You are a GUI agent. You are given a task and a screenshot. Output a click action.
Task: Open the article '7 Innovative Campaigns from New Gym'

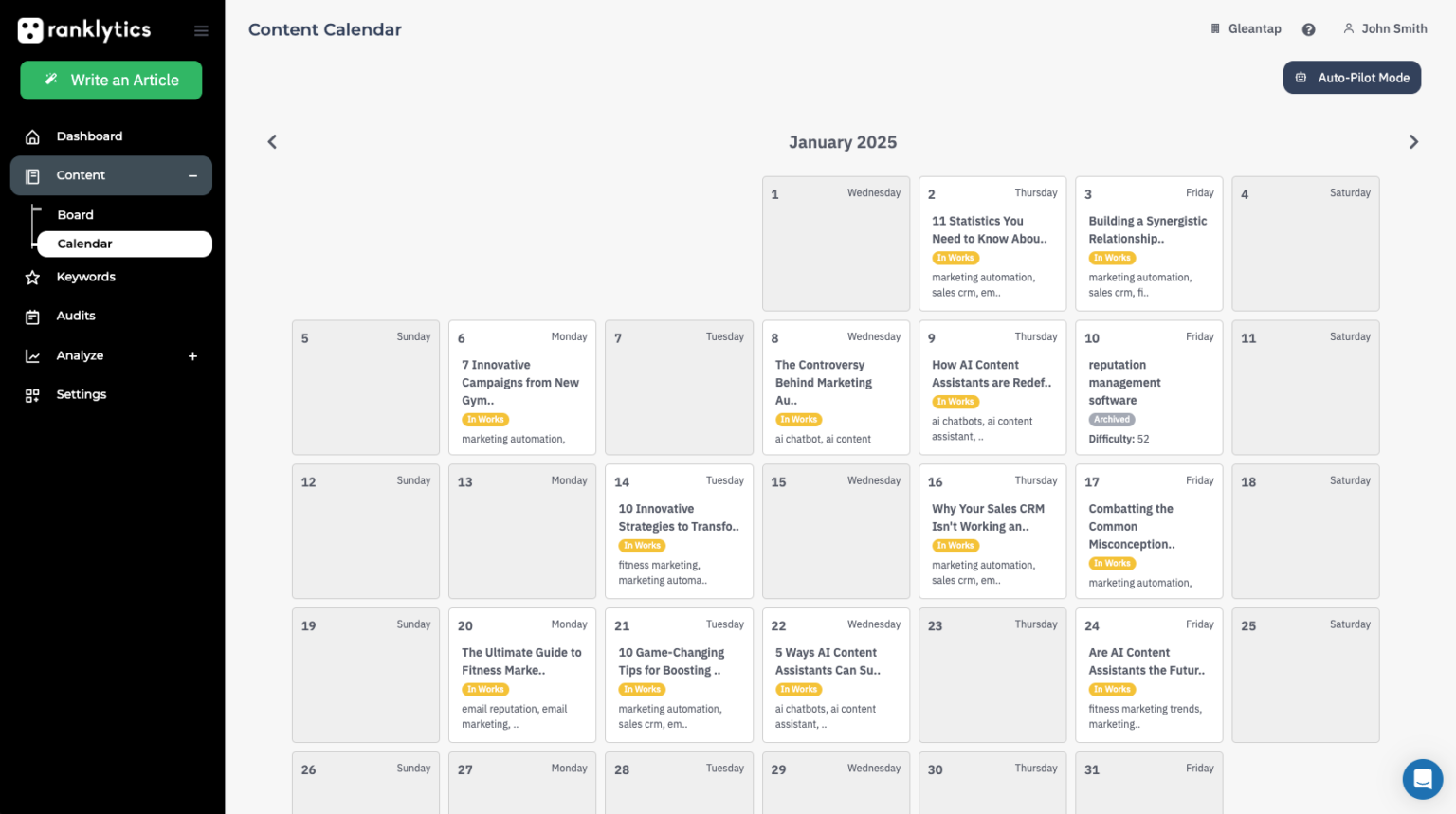[x=521, y=382]
